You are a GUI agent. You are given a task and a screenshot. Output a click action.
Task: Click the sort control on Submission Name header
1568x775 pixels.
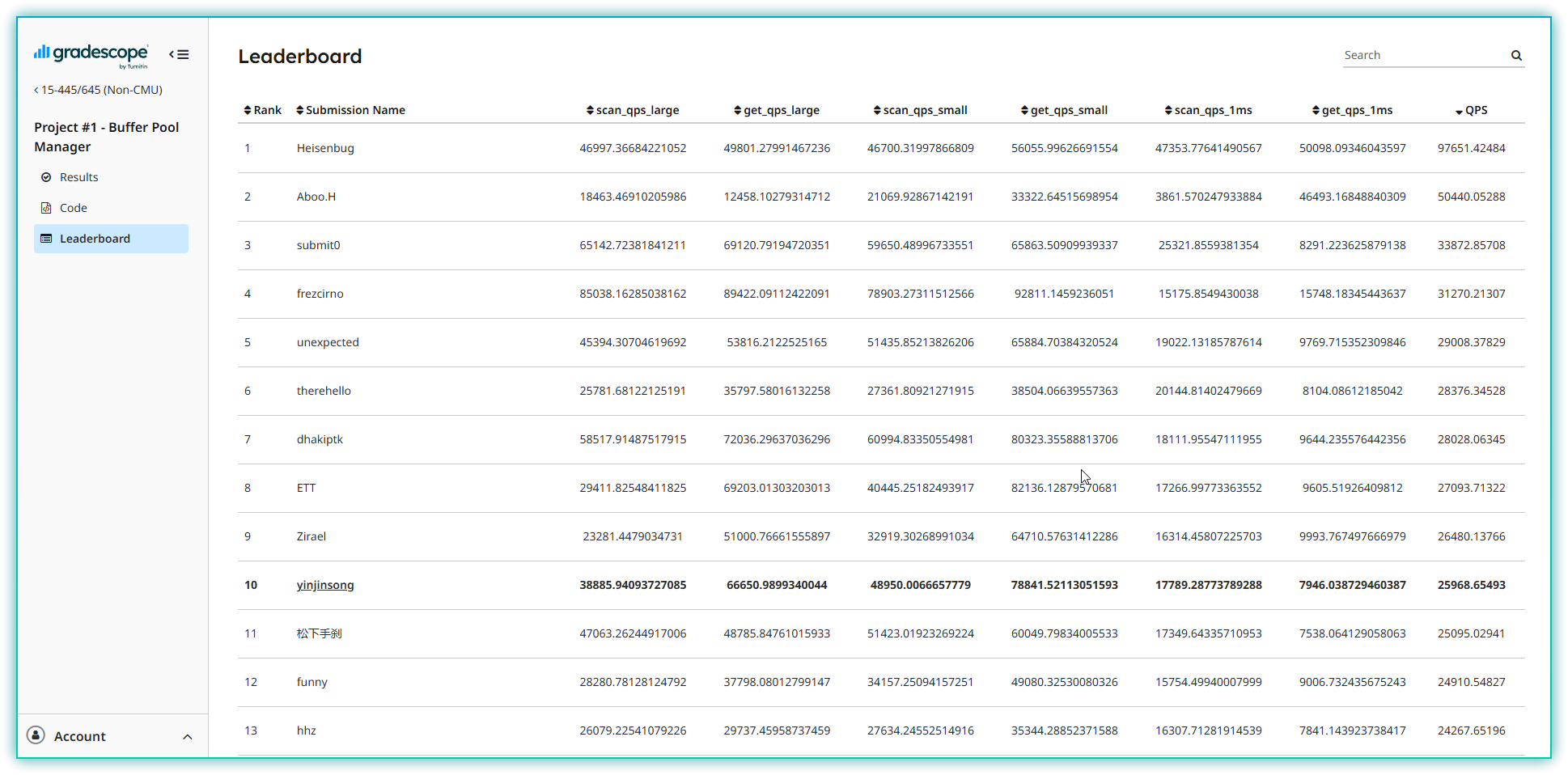tap(297, 110)
